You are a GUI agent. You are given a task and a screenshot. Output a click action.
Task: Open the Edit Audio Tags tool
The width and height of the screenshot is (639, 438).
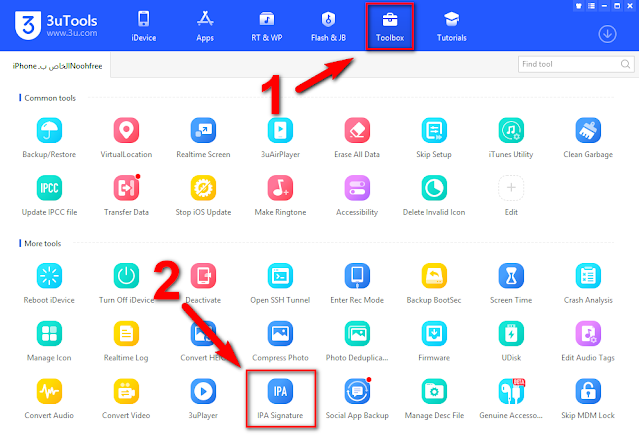click(588, 333)
